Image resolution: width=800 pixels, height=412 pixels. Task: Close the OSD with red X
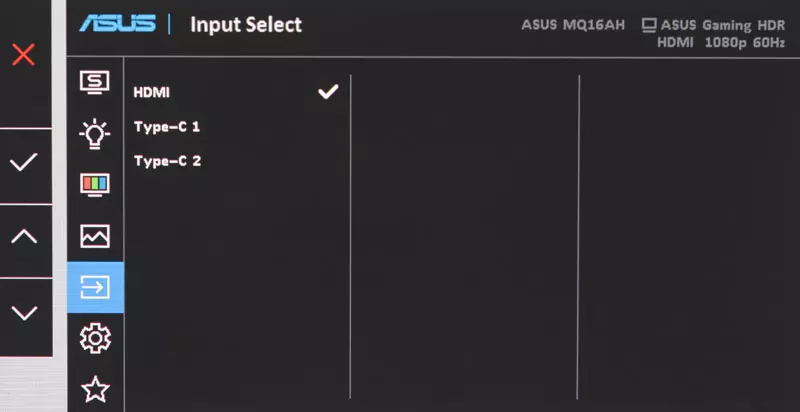coord(23,55)
